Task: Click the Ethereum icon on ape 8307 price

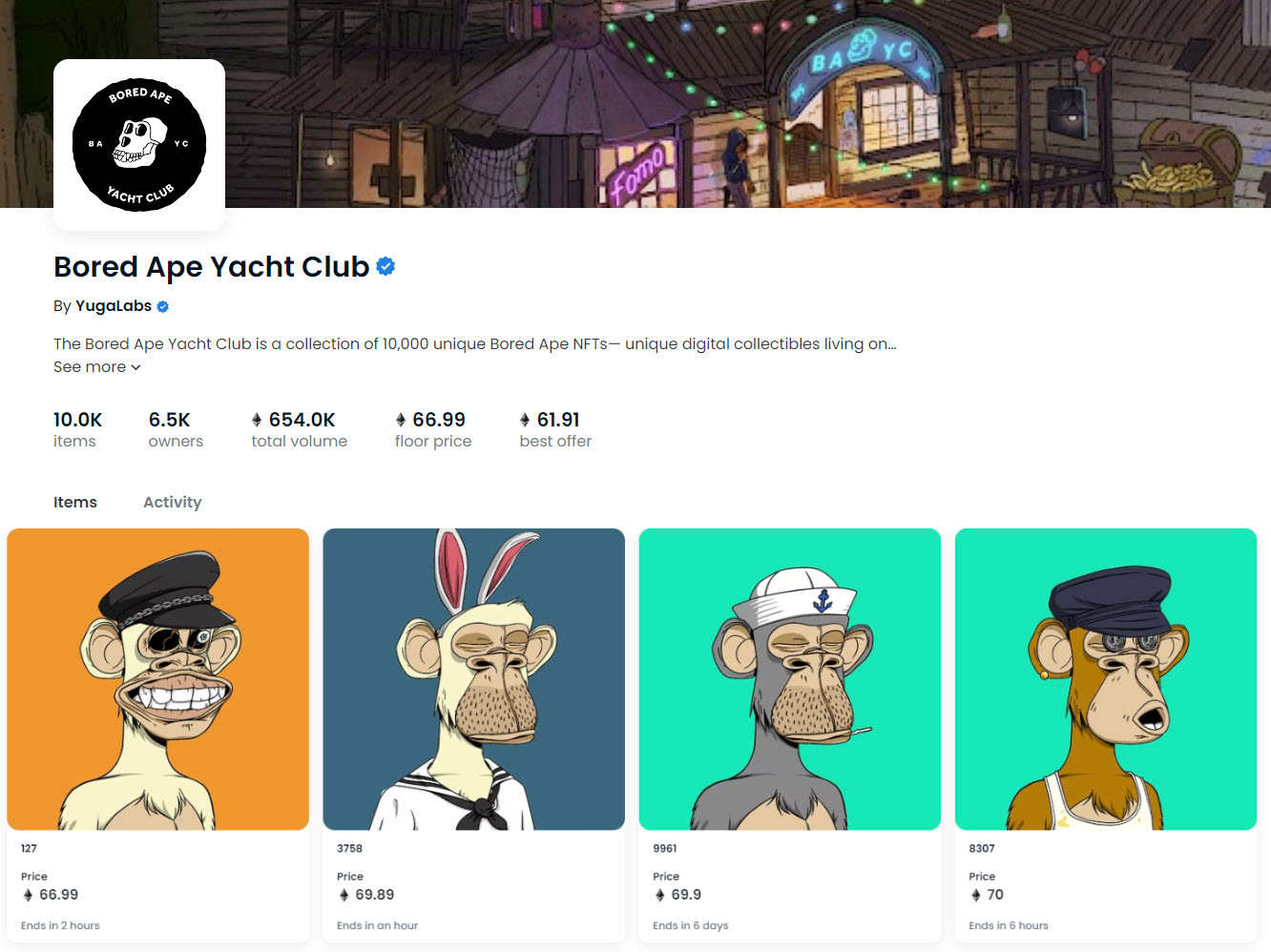Action: (975, 895)
